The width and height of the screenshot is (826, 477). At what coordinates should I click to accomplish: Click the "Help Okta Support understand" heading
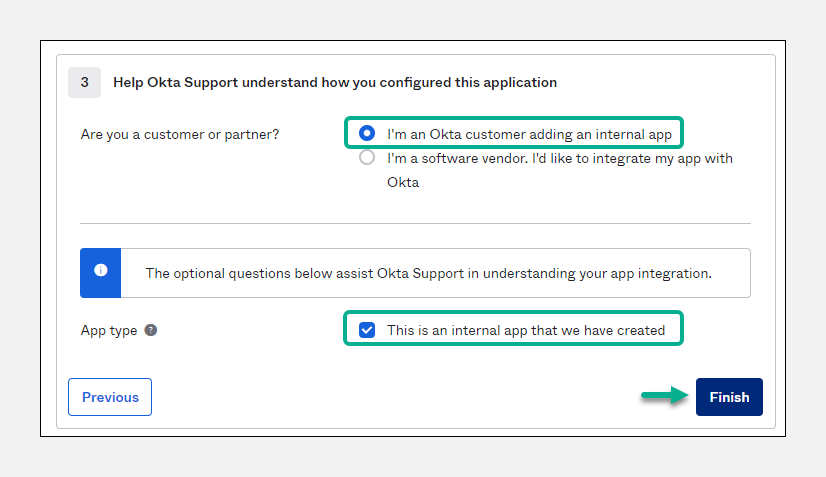click(x=335, y=82)
